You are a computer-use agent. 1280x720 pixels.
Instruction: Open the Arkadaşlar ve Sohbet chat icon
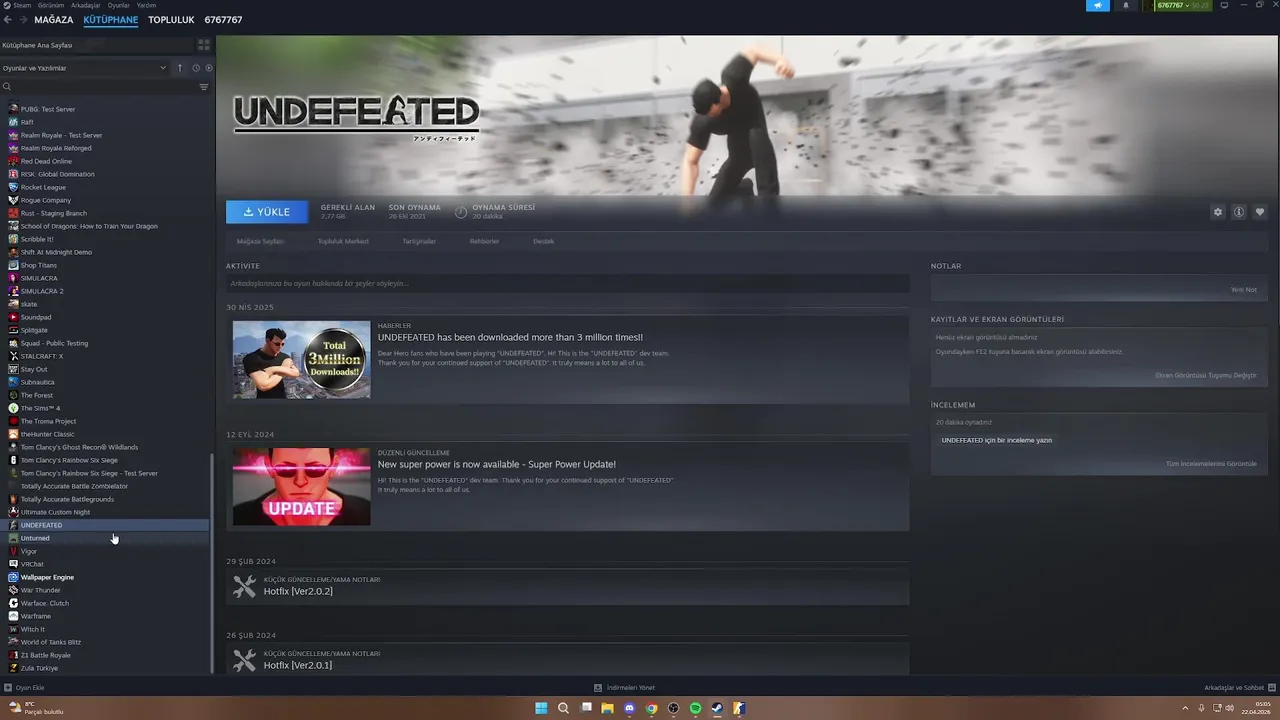pyautogui.click(x=1273, y=688)
